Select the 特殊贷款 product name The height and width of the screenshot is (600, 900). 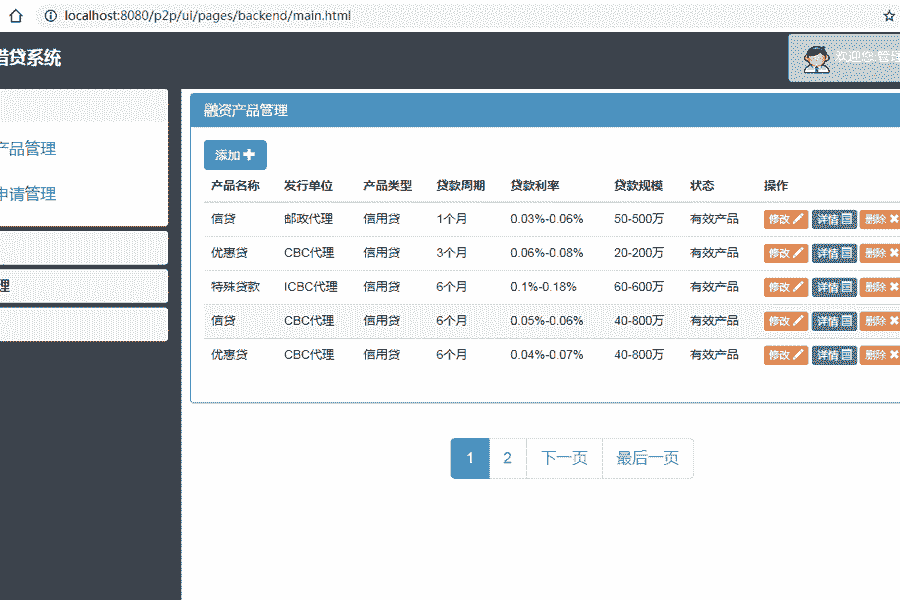tap(235, 287)
